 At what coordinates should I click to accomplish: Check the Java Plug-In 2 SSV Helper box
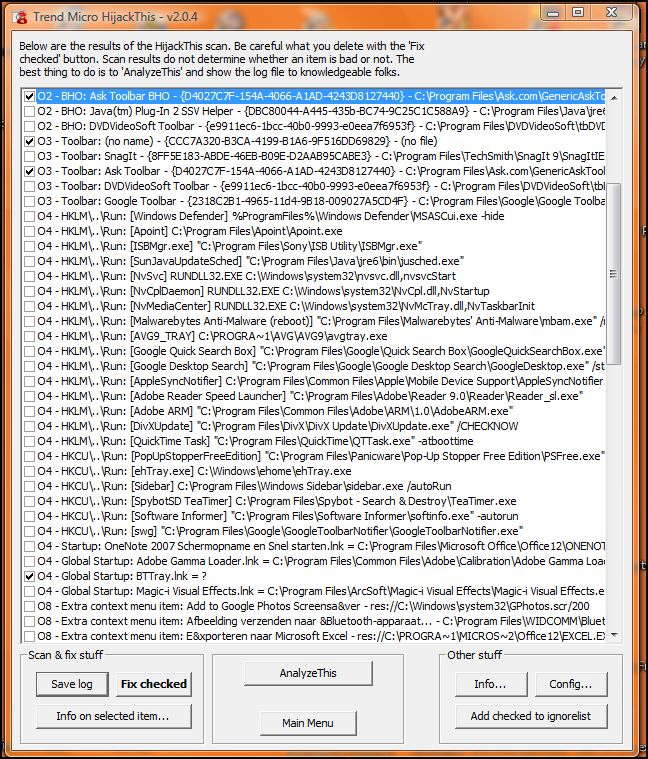pos(30,111)
